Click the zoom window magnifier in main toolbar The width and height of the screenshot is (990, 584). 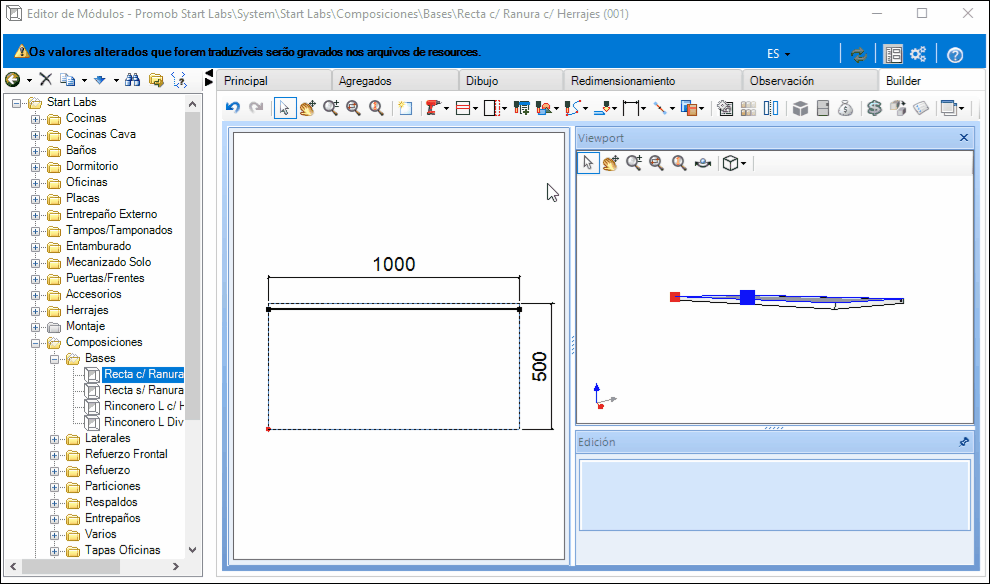click(354, 108)
